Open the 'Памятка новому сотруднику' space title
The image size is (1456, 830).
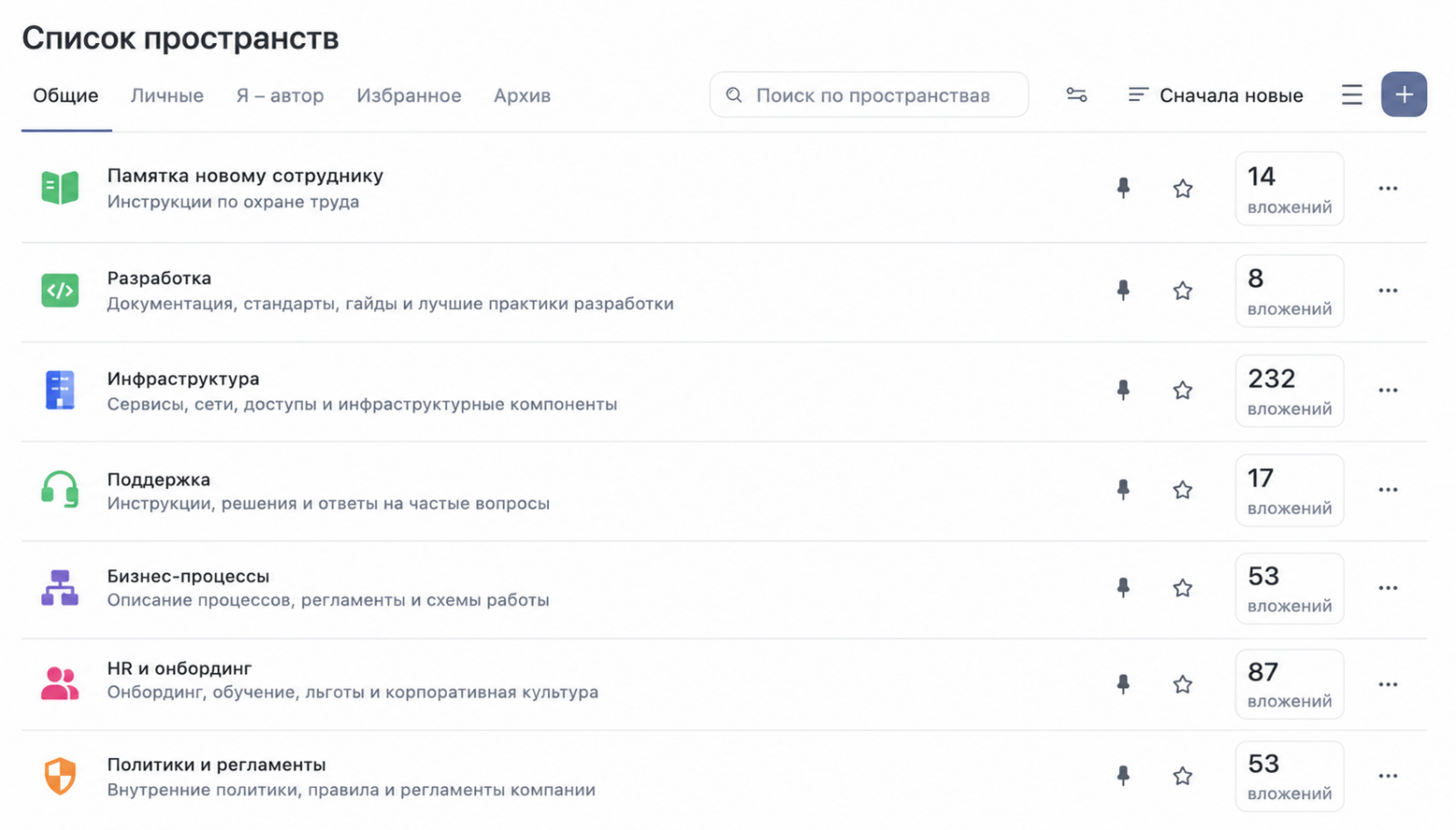point(245,176)
